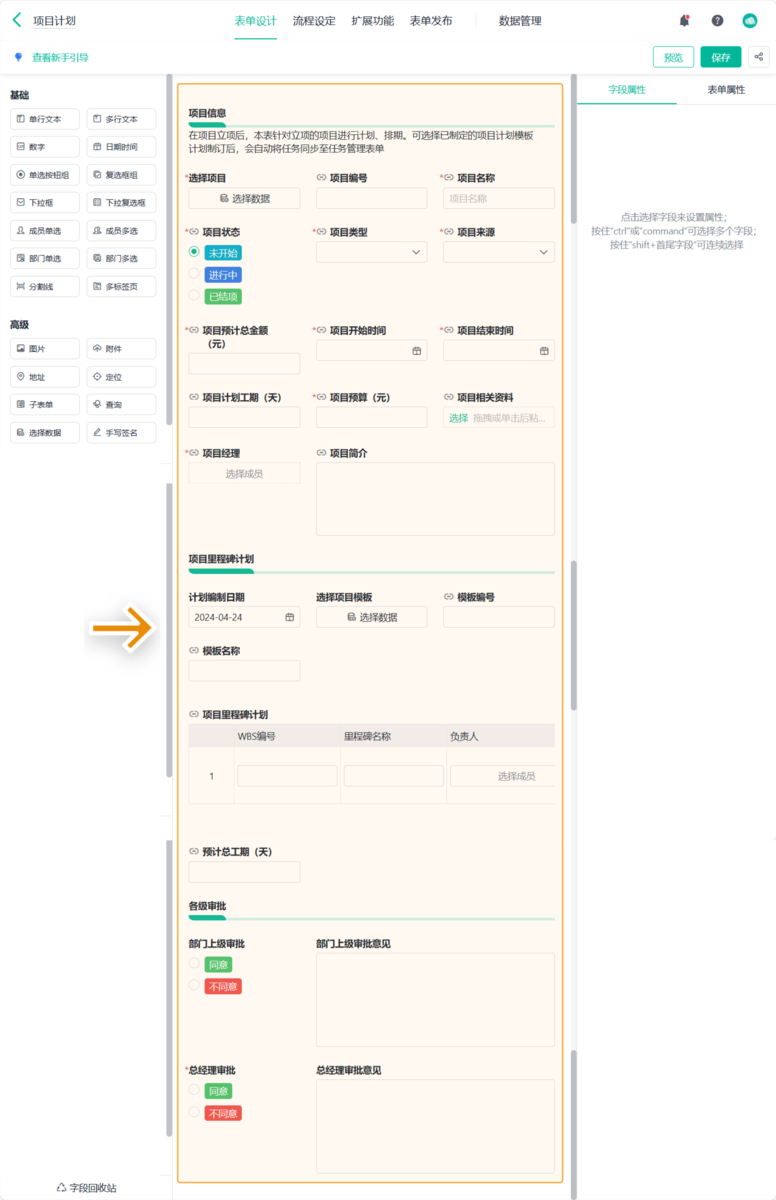
Task: Add a 复选框组 field
Action: coord(121,175)
